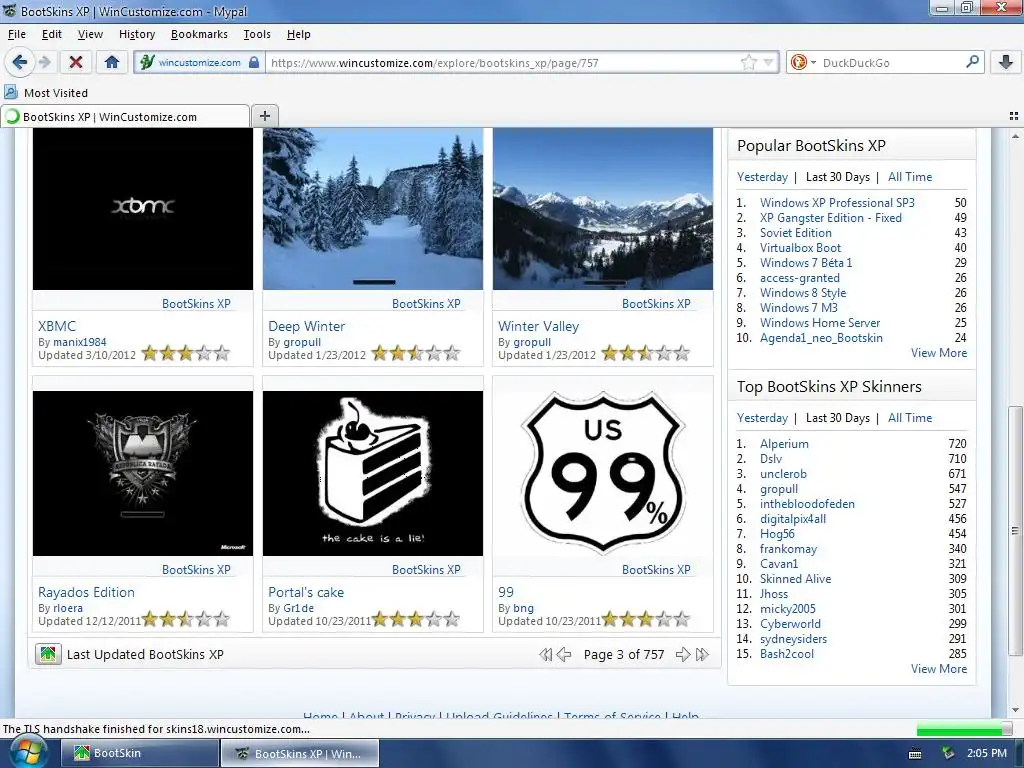1024x768 pixels.
Task: Go to the first page arrow in pager
Action: [x=545, y=654]
